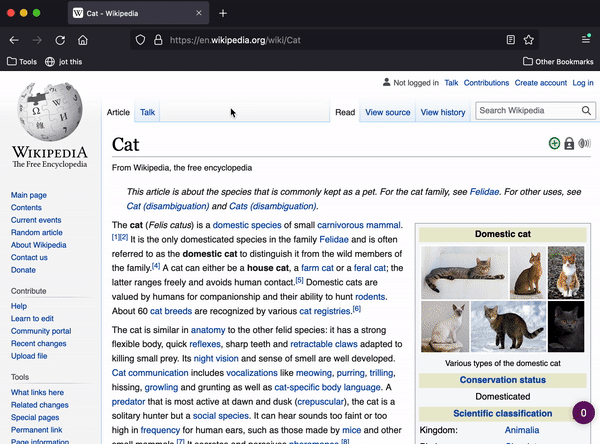Click the green plus good article icon

tap(554, 144)
